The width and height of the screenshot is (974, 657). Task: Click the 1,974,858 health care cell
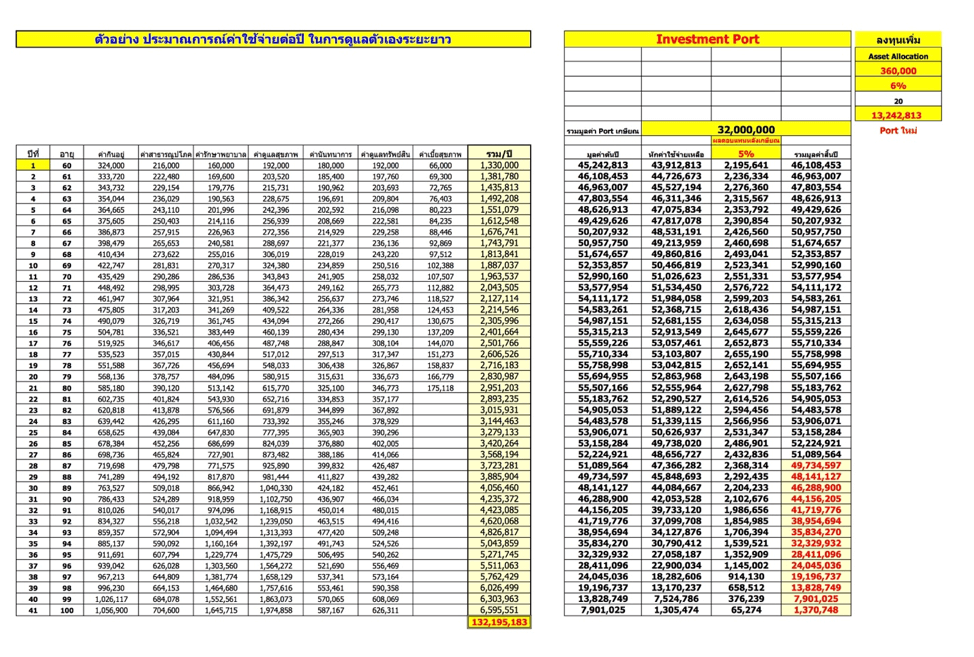[x=275, y=610]
